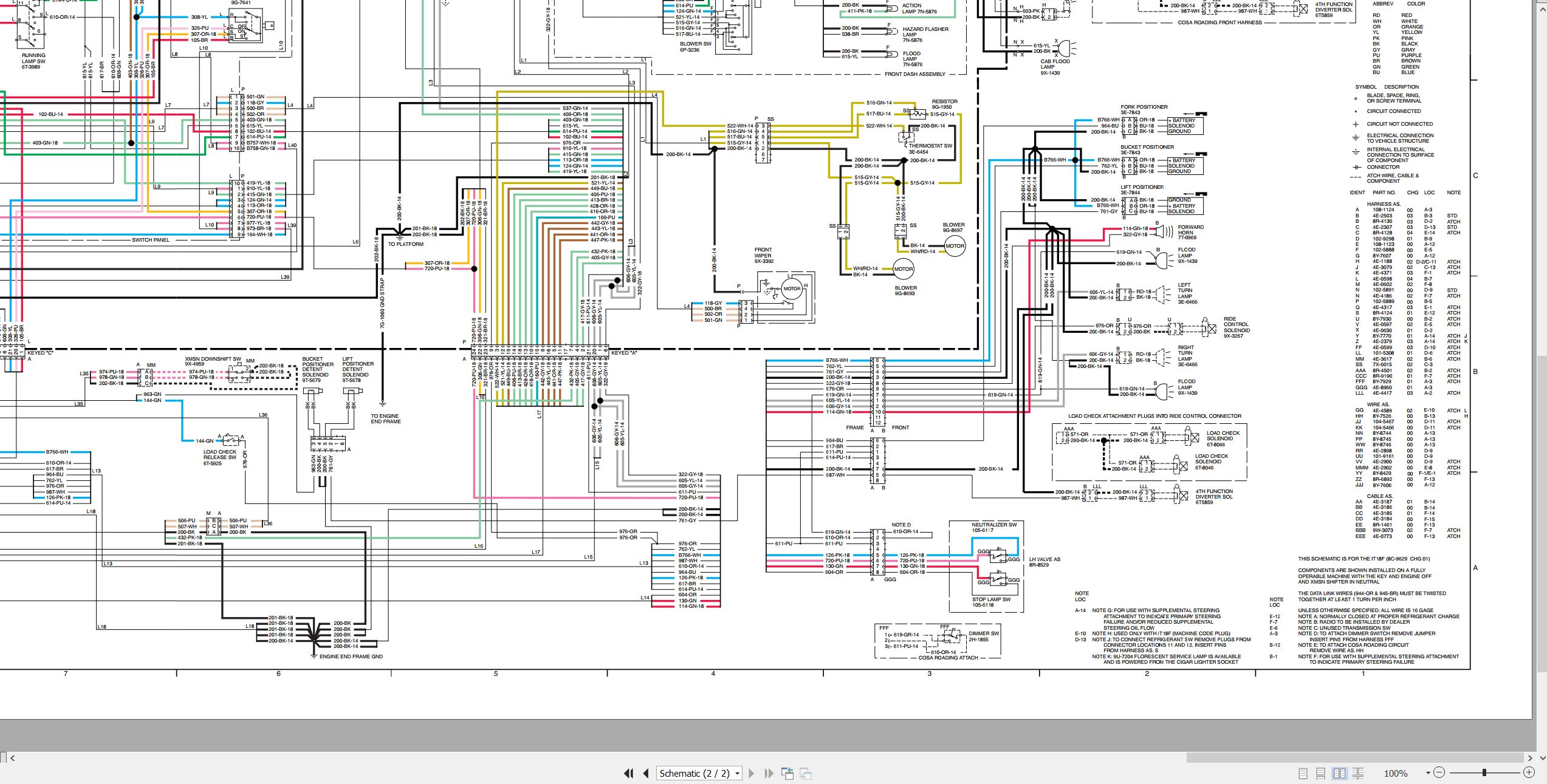Click the THERMOSTAT SW label

(930, 146)
